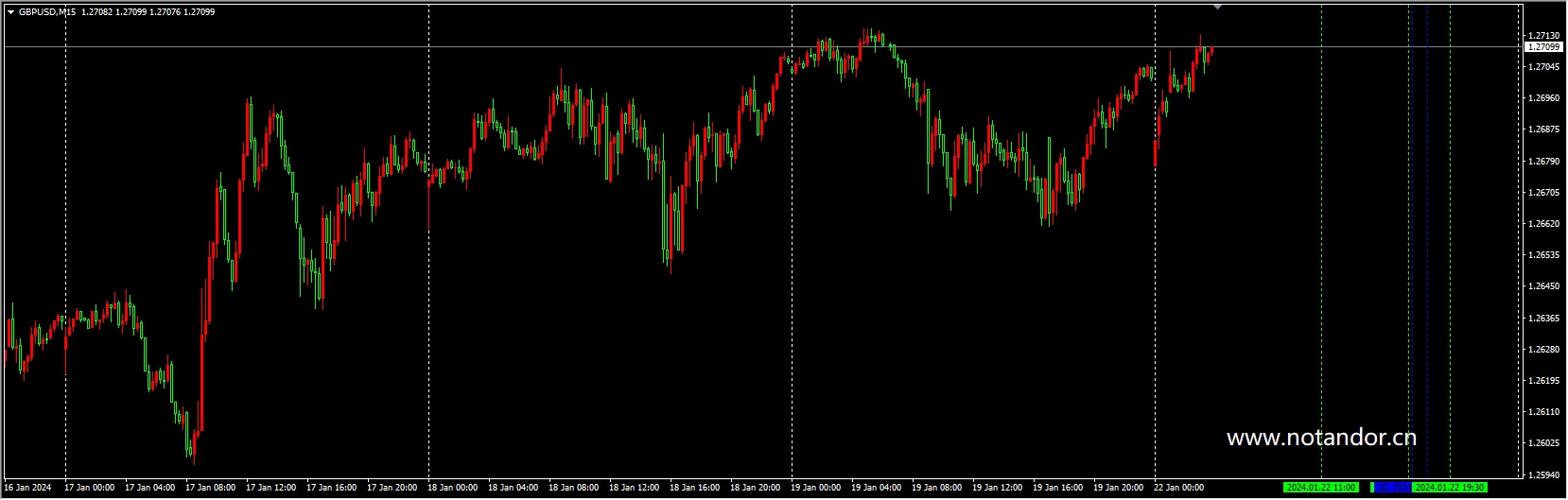Click the 1.26450 price axis value
The height and width of the screenshot is (500, 1568).
pyautogui.click(x=1543, y=286)
